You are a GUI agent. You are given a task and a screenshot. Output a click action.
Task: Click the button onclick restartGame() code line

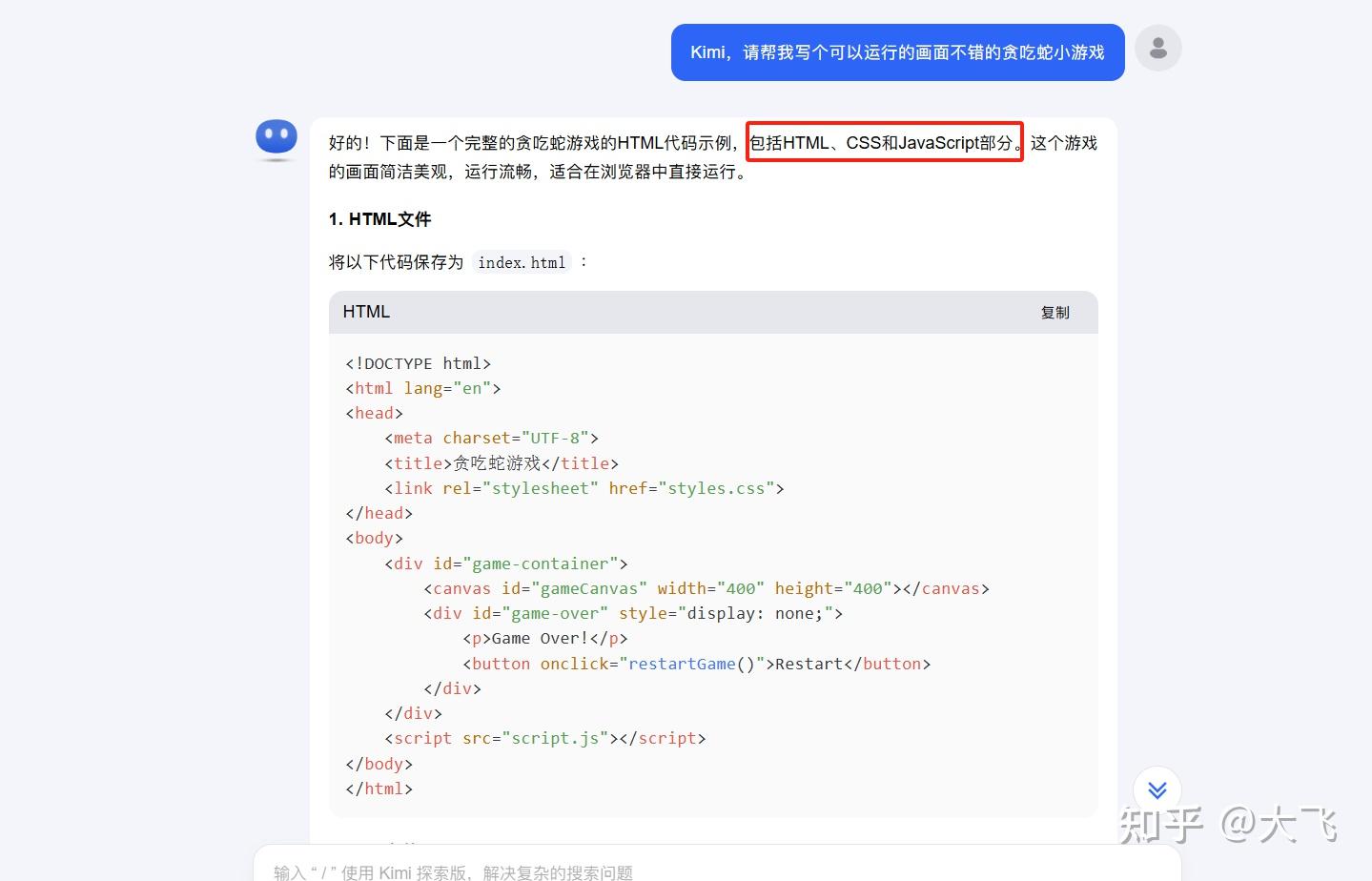(696, 664)
